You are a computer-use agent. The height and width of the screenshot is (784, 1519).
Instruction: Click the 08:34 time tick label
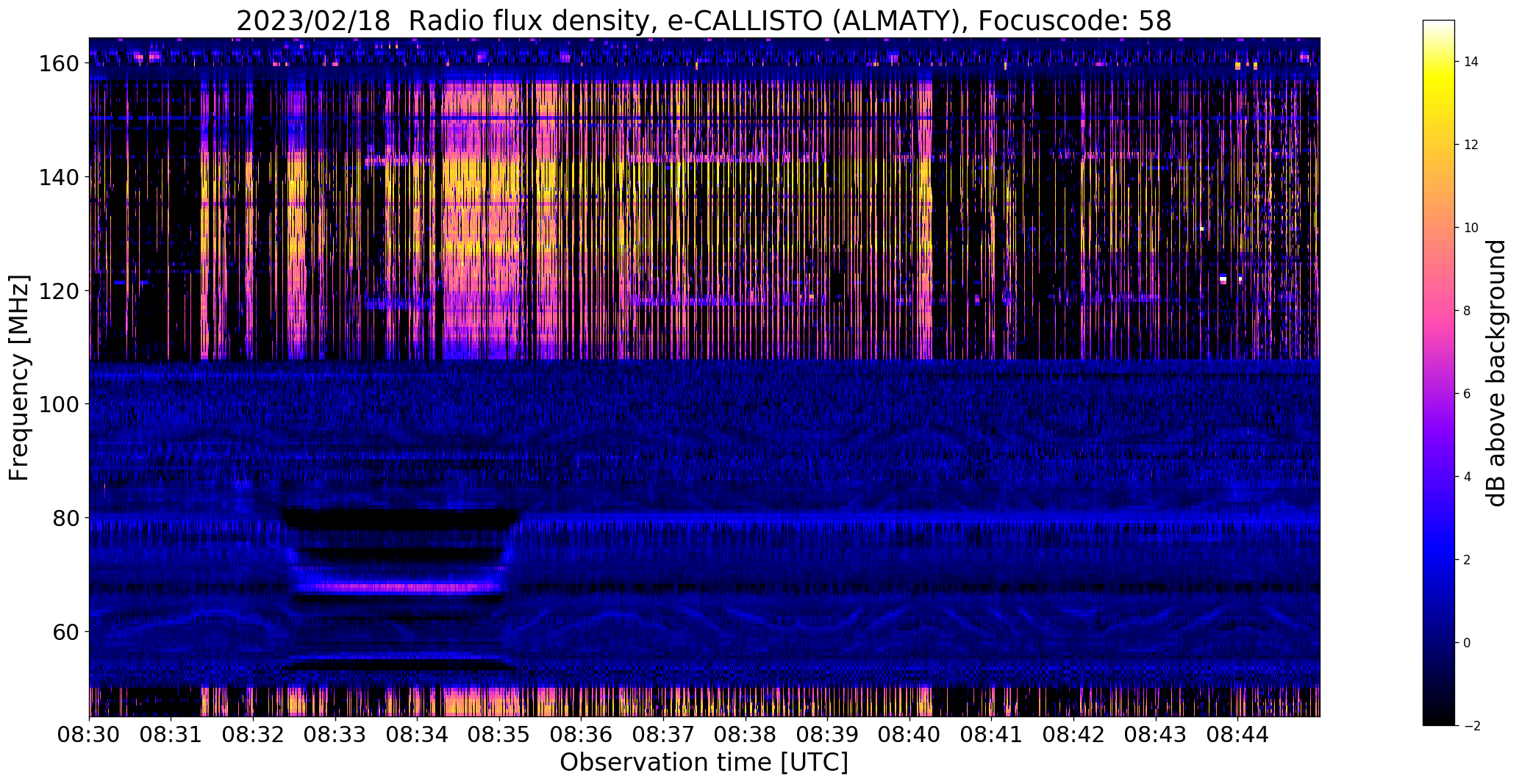418,734
